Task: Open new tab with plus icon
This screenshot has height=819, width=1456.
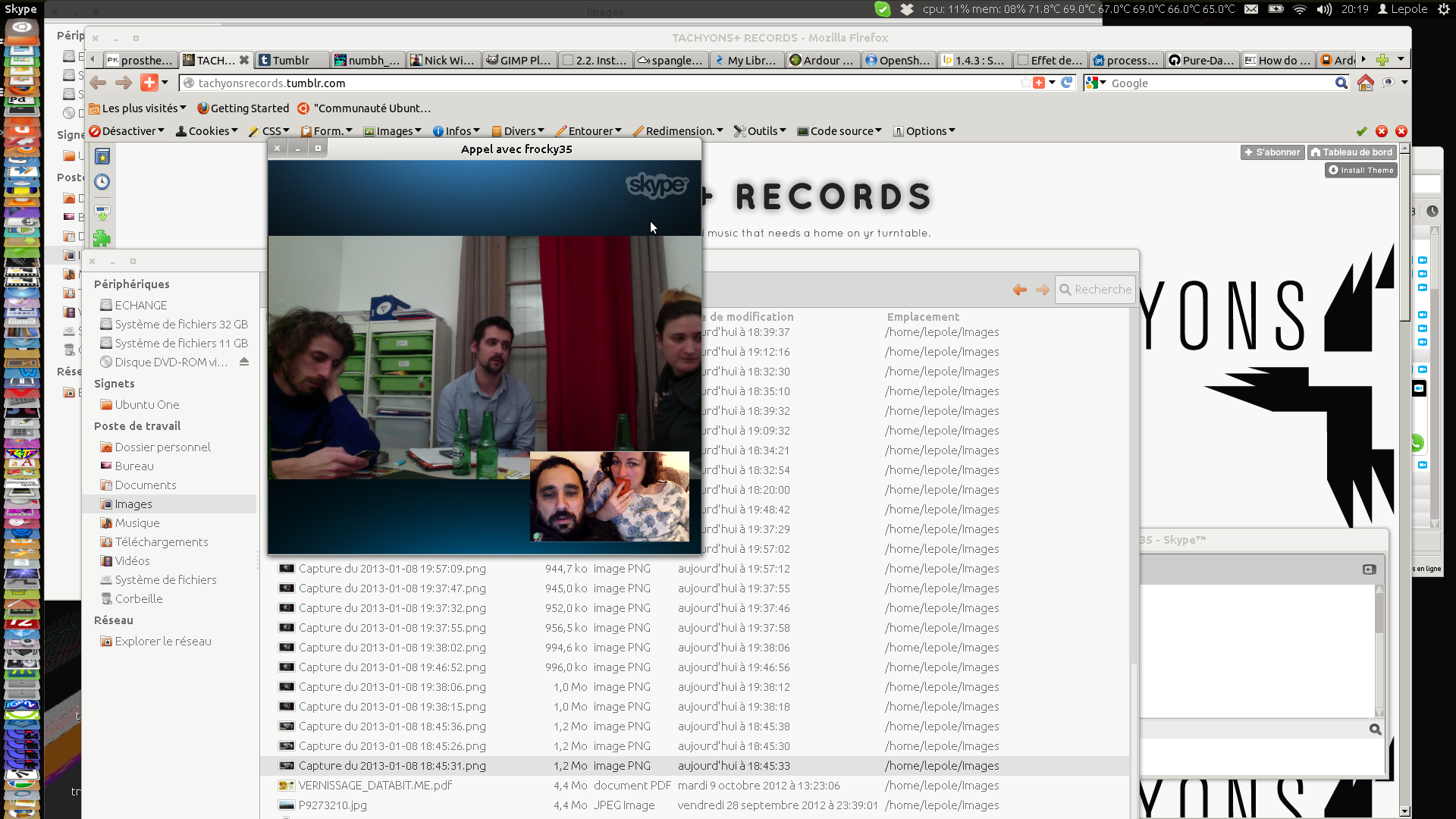Action: pos(1382,60)
